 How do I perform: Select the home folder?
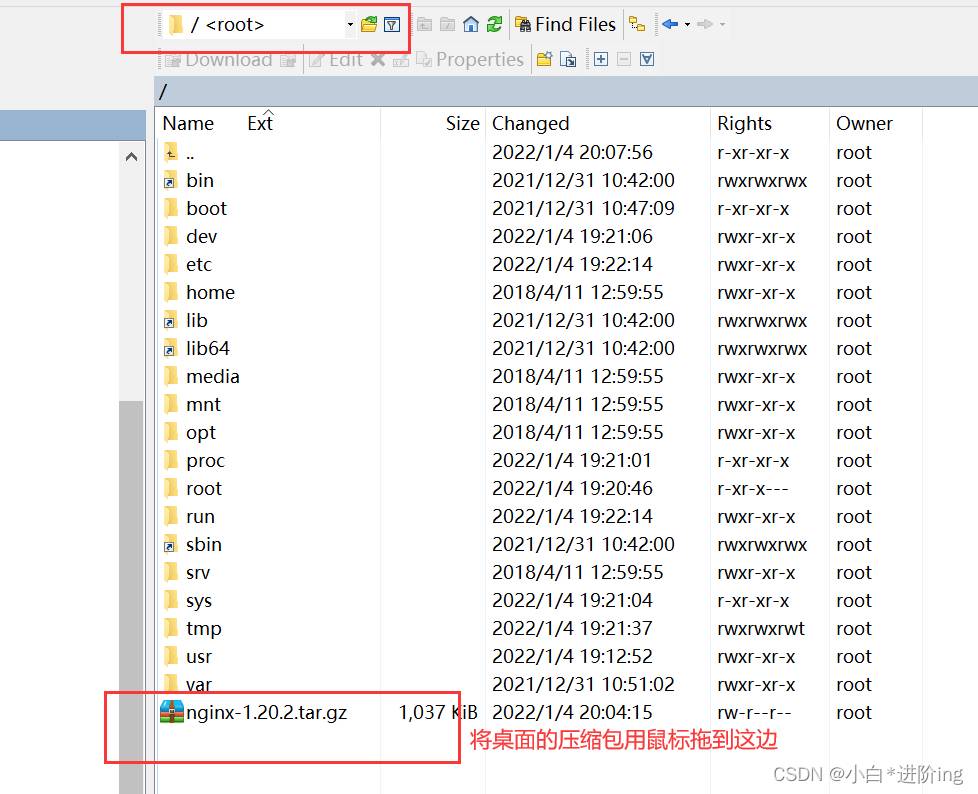(210, 293)
